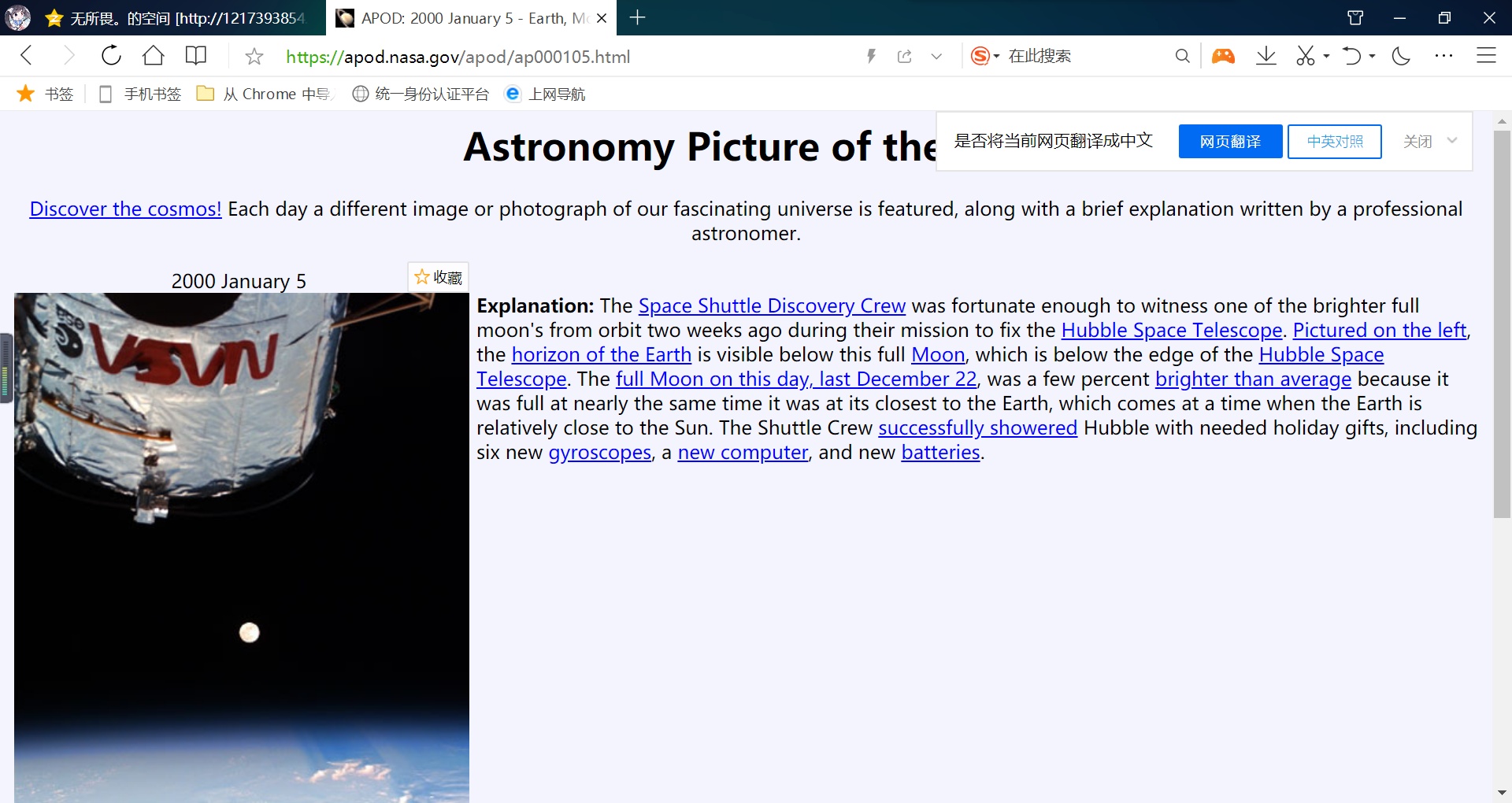Screen dimensions: 1512x803
Task: Open the Space Shuttle Discovery Crew link
Action: 772,305
